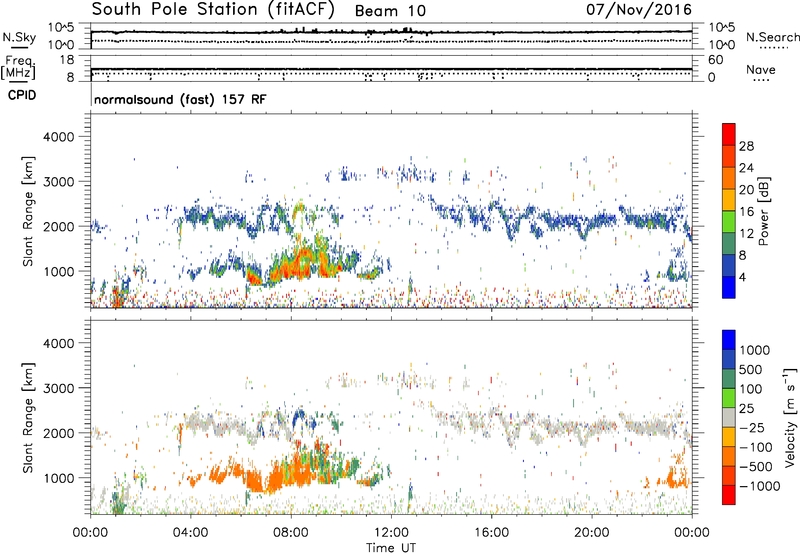The width and height of the screenshot is (800, 554).
Task: Click the 500 label on velocity colorbar
Action: [751, 369]
